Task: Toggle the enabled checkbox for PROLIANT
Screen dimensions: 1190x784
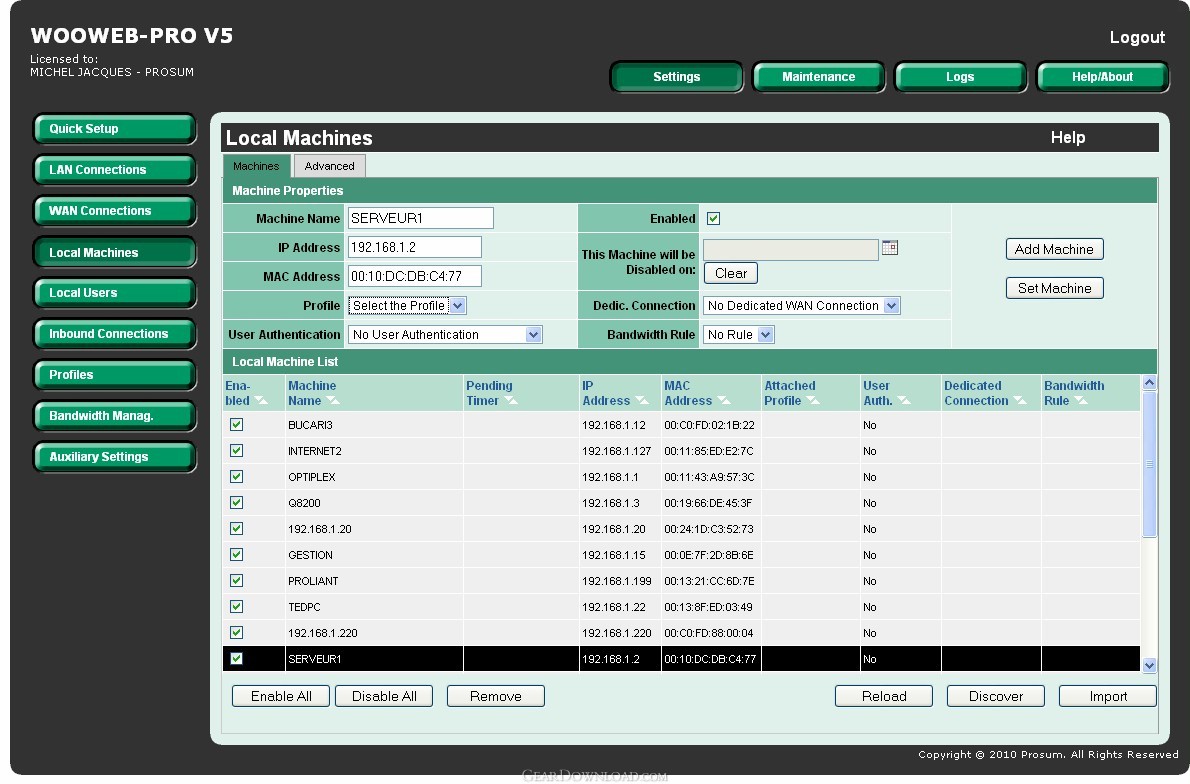Action: [237, 580]
